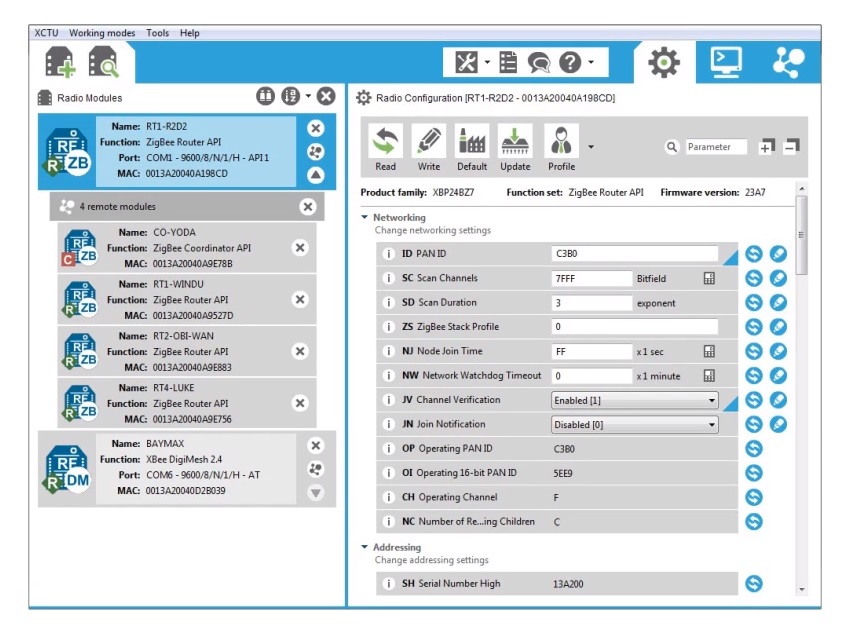
Task: Open the Help menu
Action: (x=190, y=33)
